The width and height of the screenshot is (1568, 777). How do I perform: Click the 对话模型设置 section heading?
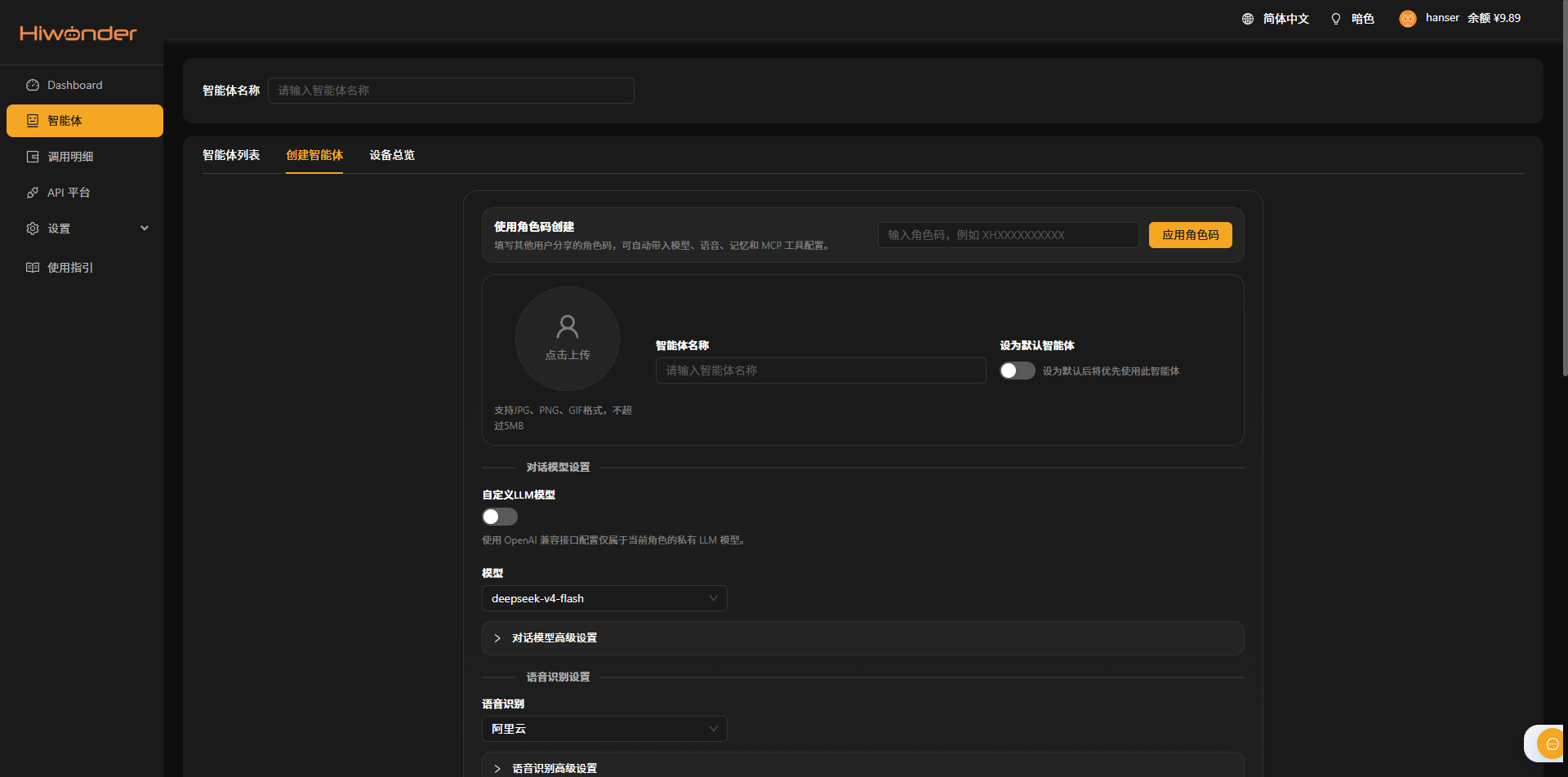[x=558, y=468]
